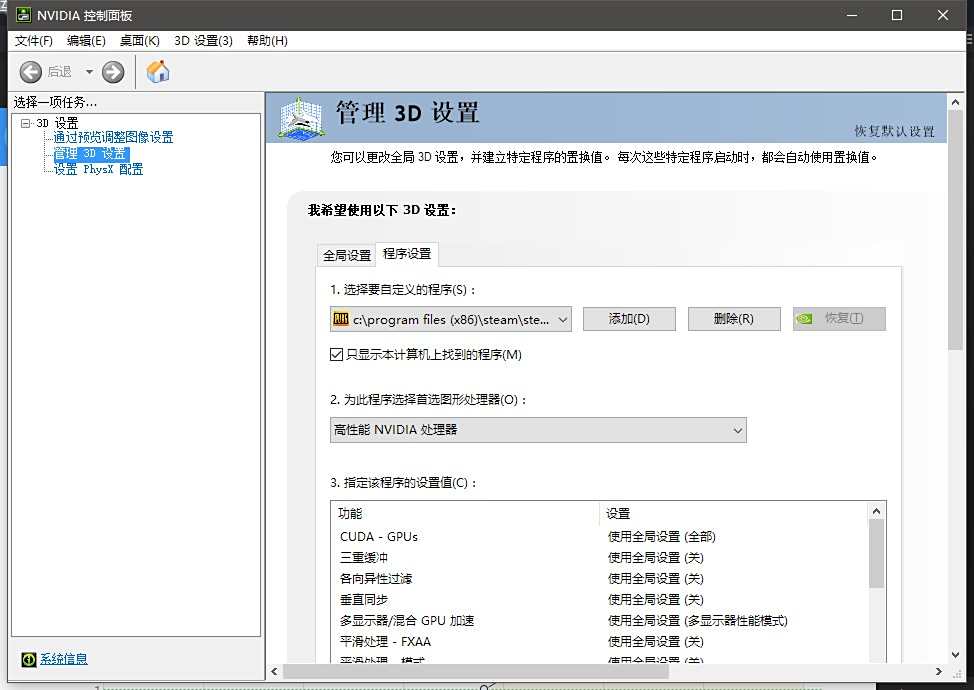Click main panel scroll down arrow
Screen dimensions: 974x690
tap(955, 655)
